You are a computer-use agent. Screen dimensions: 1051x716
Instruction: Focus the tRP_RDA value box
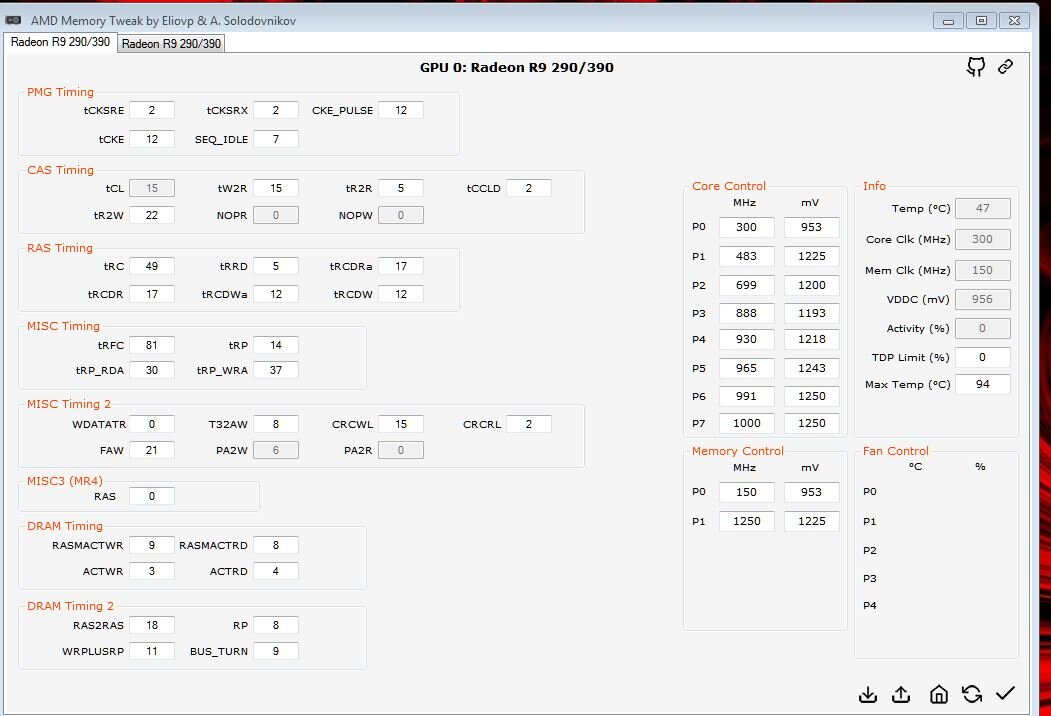[152, 370]
